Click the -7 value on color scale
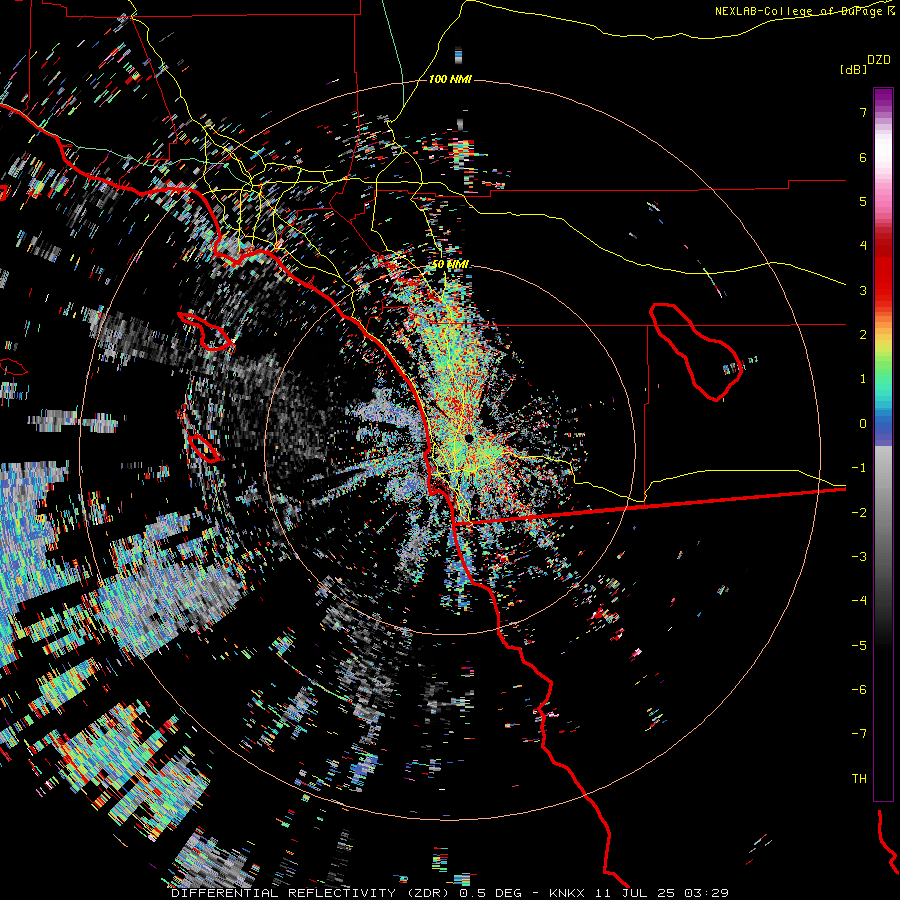The image size is (900, 900). [859, 734]
